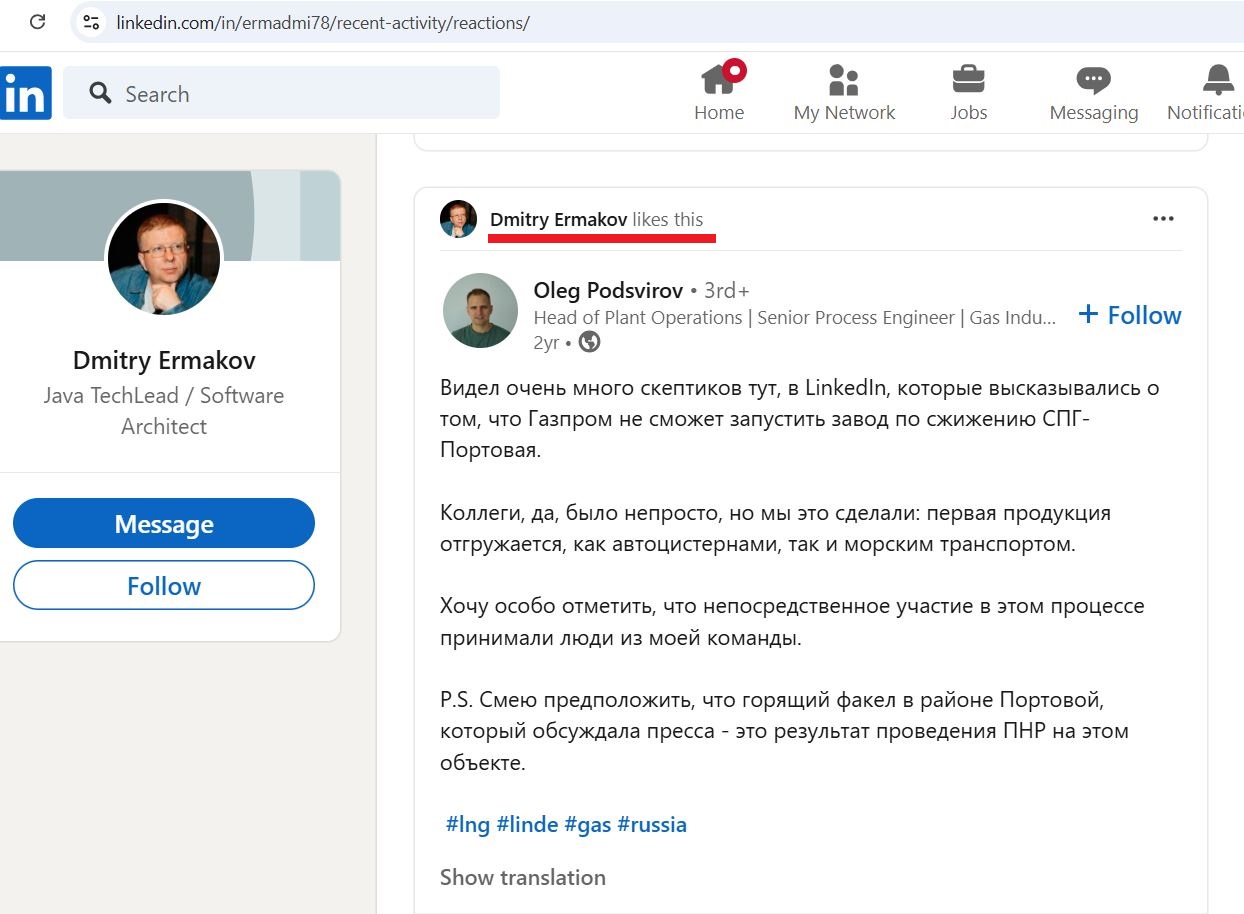Open the Messaging tab
The height and width of the screenshot is (914, 1244).
tap(1093, 92)
